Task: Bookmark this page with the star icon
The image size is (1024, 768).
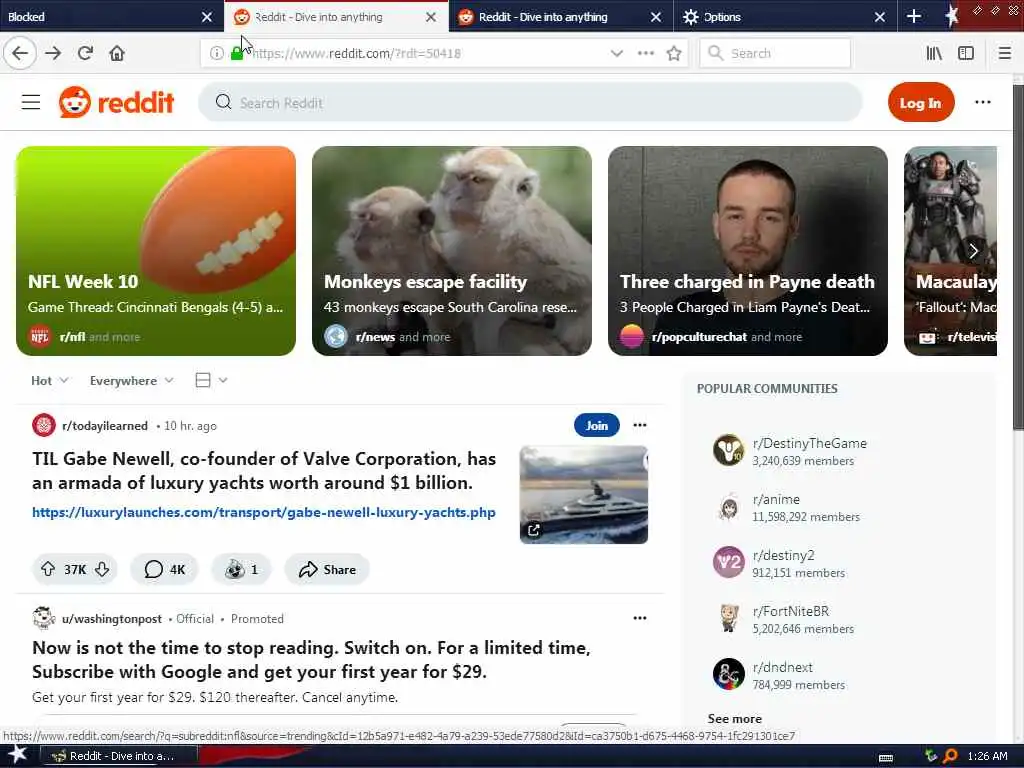Action: 674,54
